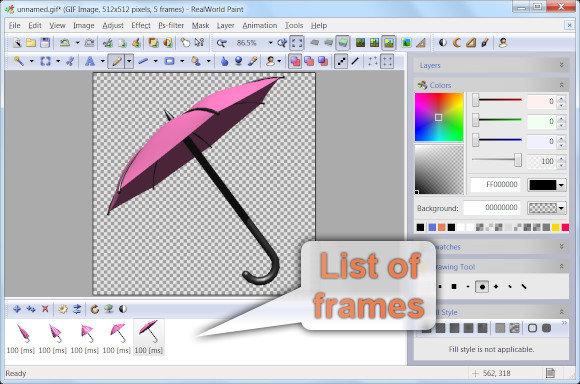Open the Text tool dropdown arrow
Viewport: 580px width, 384px height.
pyautogui.click(x=102, y=61)
